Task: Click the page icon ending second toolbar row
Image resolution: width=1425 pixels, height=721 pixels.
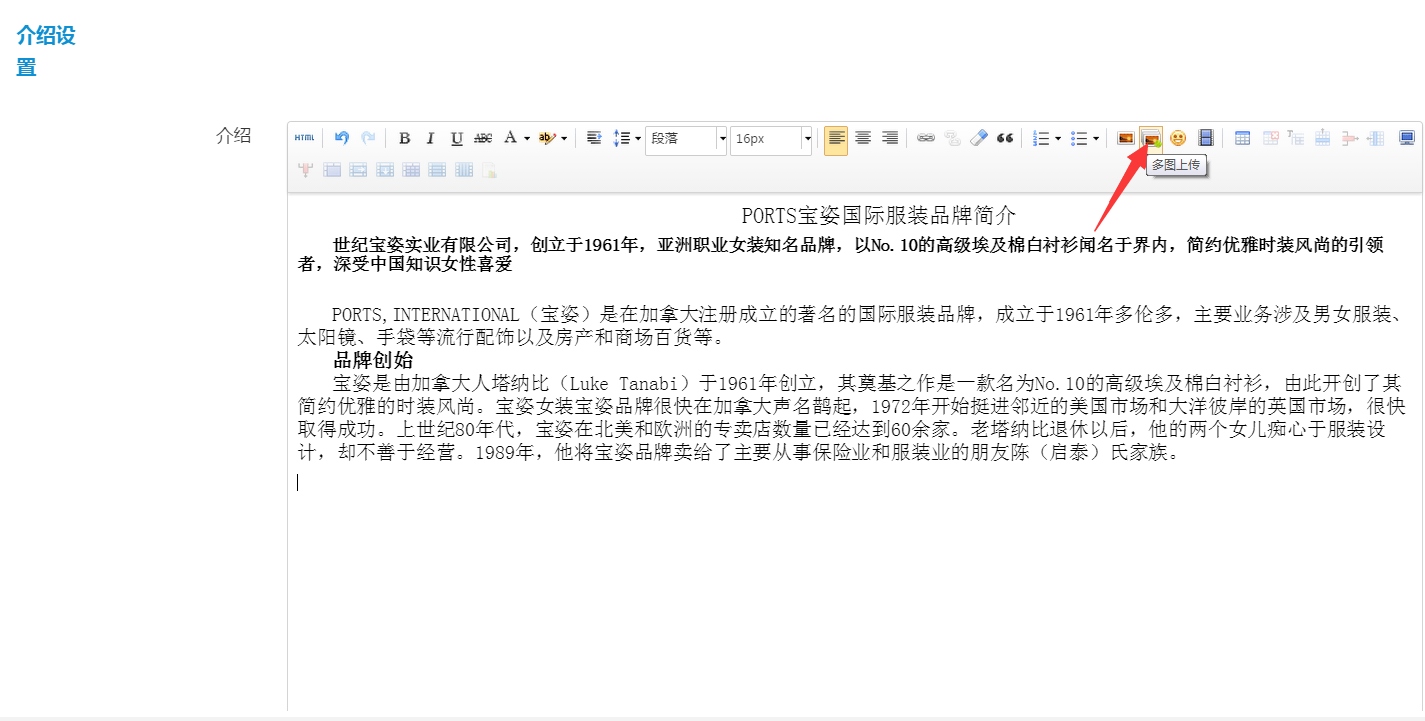Action: point(490,170)
